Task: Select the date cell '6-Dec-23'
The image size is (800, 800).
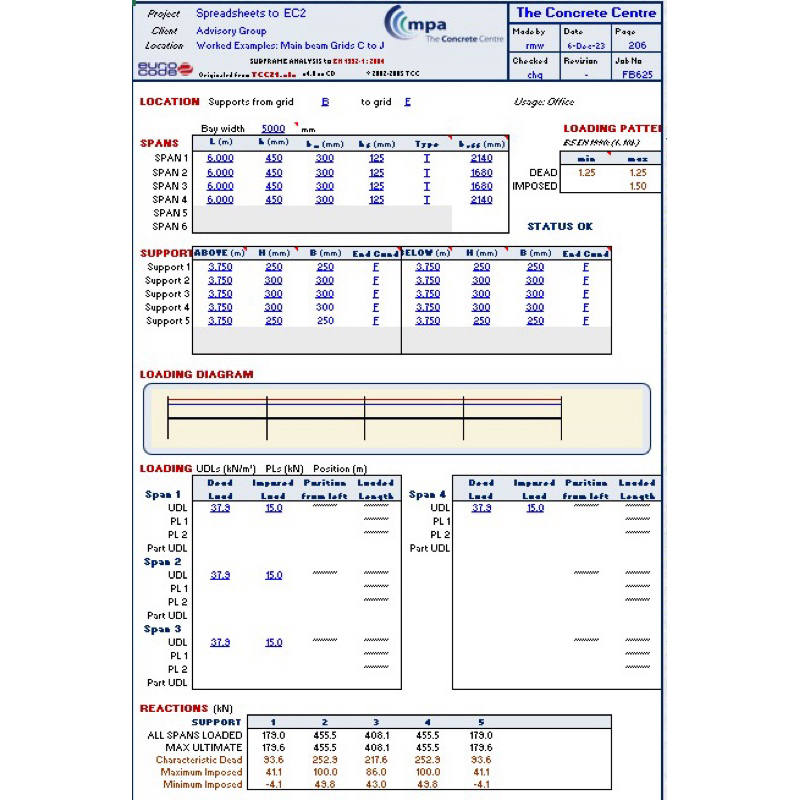Action: [x=586, y=45]
